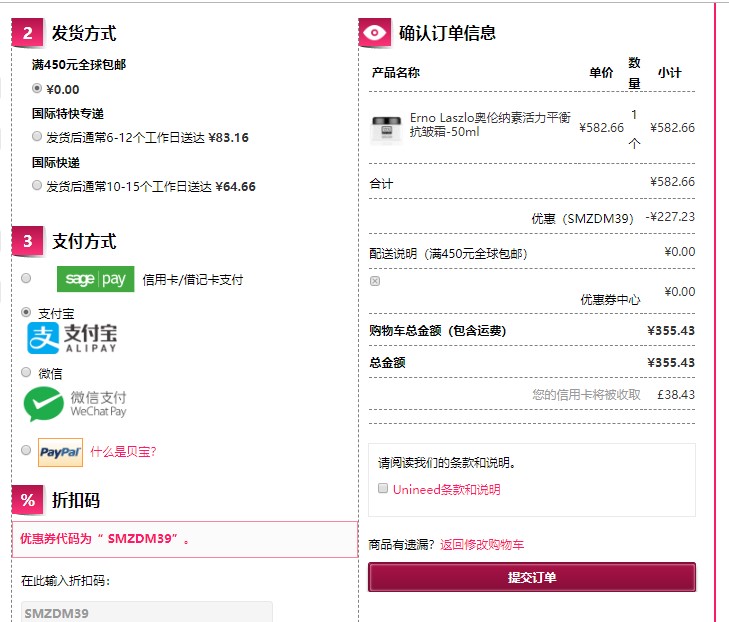Click the 信用卡/借记卡支付 label
729x622 pixels.
(x=192, y=279)
